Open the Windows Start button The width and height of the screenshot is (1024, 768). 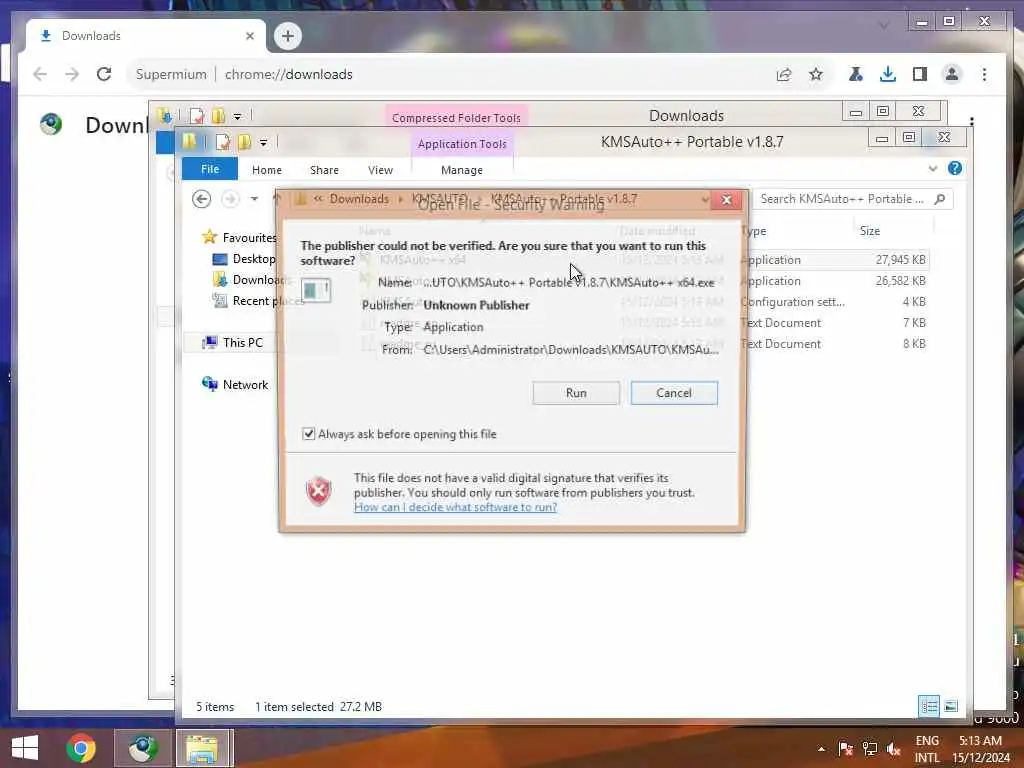pos(25,748)
